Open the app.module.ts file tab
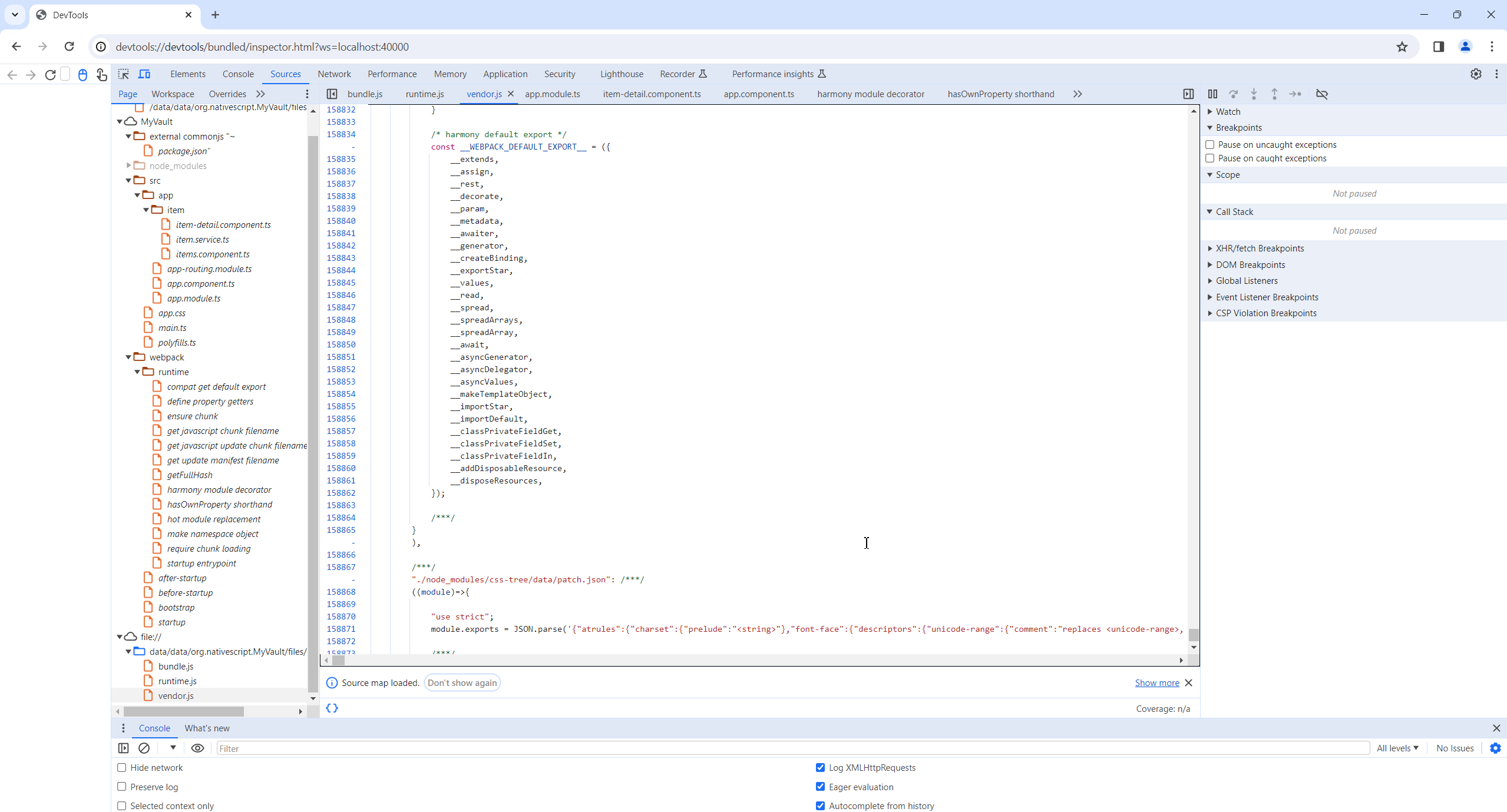The image size is (1507, 812). tap(552, 94)
